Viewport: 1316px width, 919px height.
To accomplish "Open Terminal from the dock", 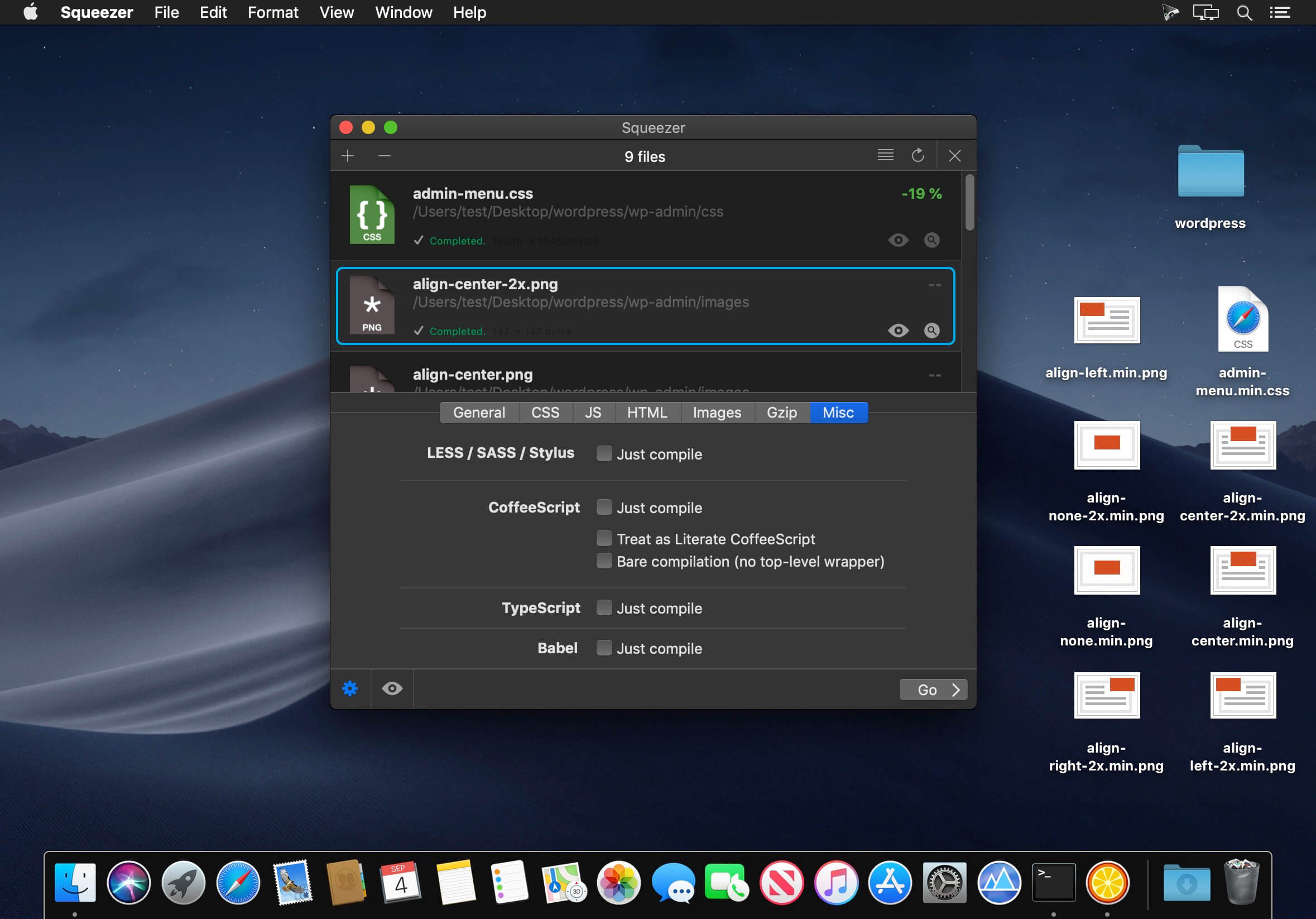I will [1054, 882].
